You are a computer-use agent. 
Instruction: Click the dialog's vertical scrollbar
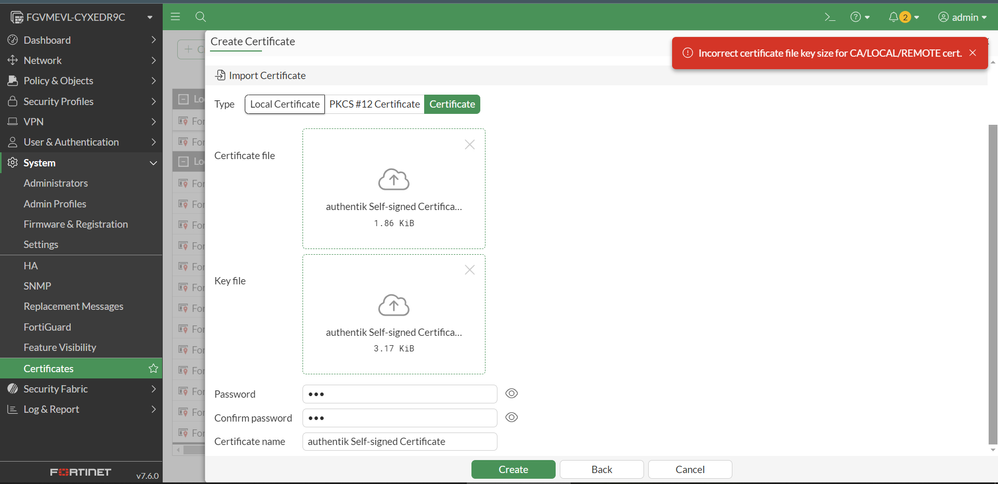(x=992, y=285)
